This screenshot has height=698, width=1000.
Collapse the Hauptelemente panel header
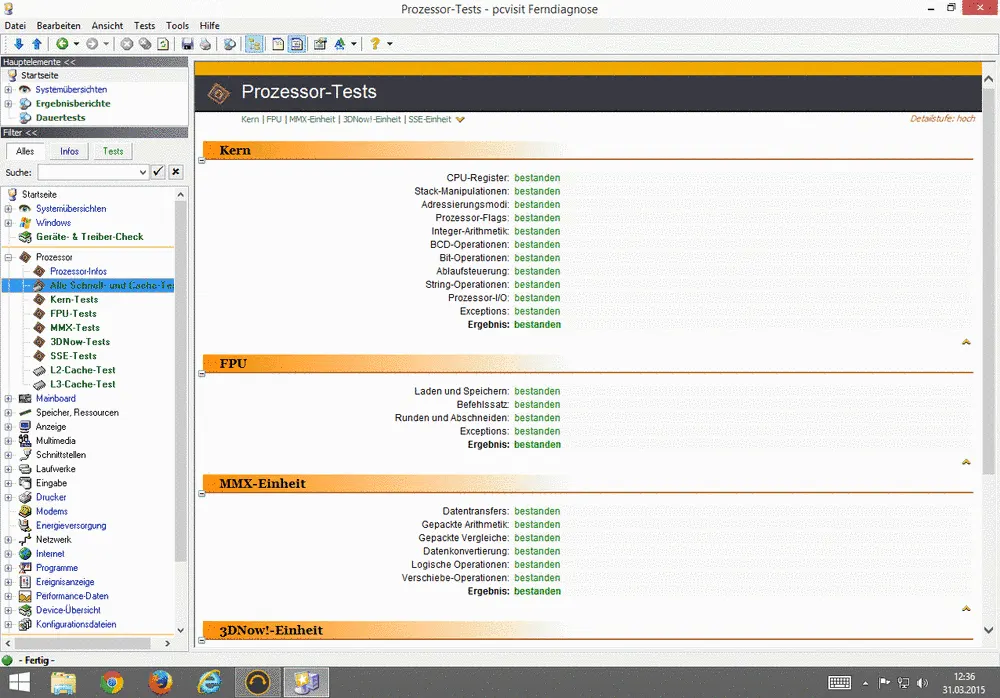click(x=94, y=62)
